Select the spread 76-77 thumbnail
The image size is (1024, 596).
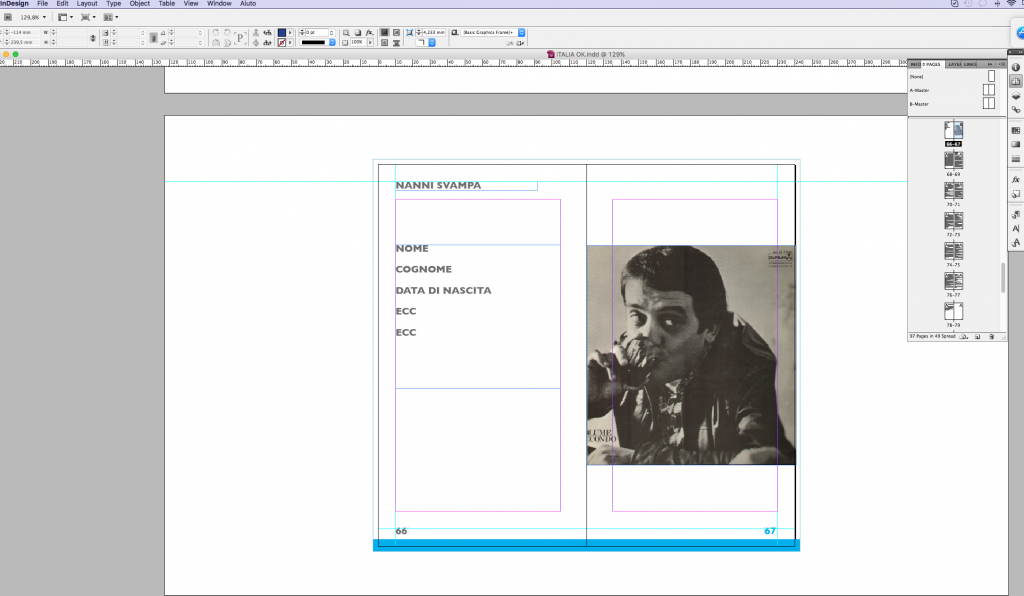pos(953,281)
